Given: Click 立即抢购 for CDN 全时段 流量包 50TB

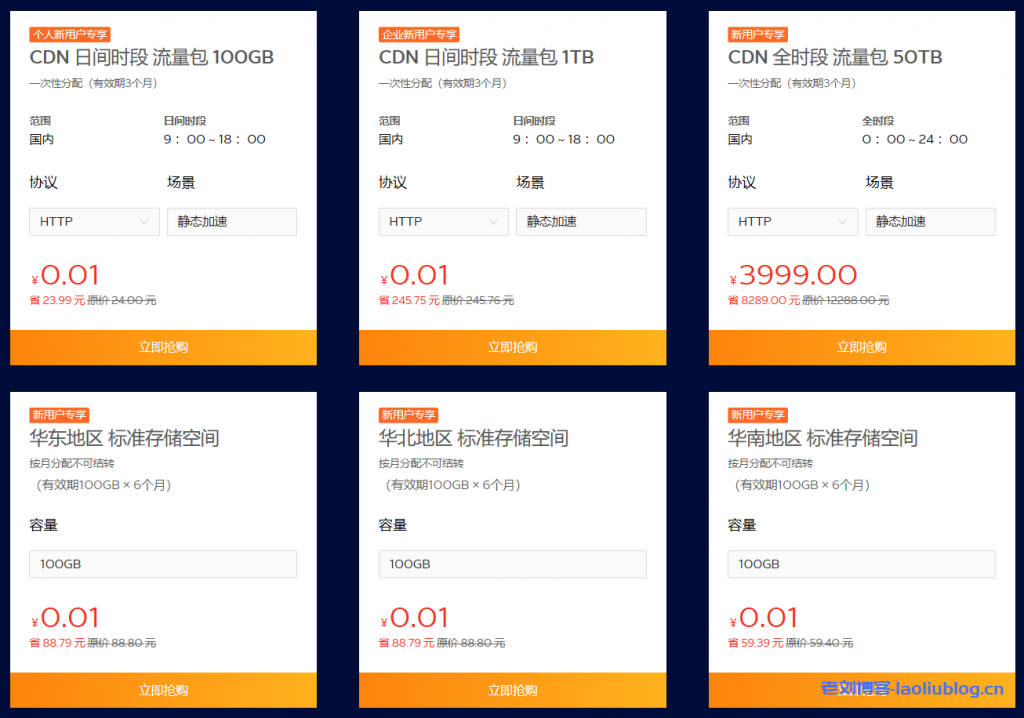Looking at the screenshot, I should pos(861,347).
